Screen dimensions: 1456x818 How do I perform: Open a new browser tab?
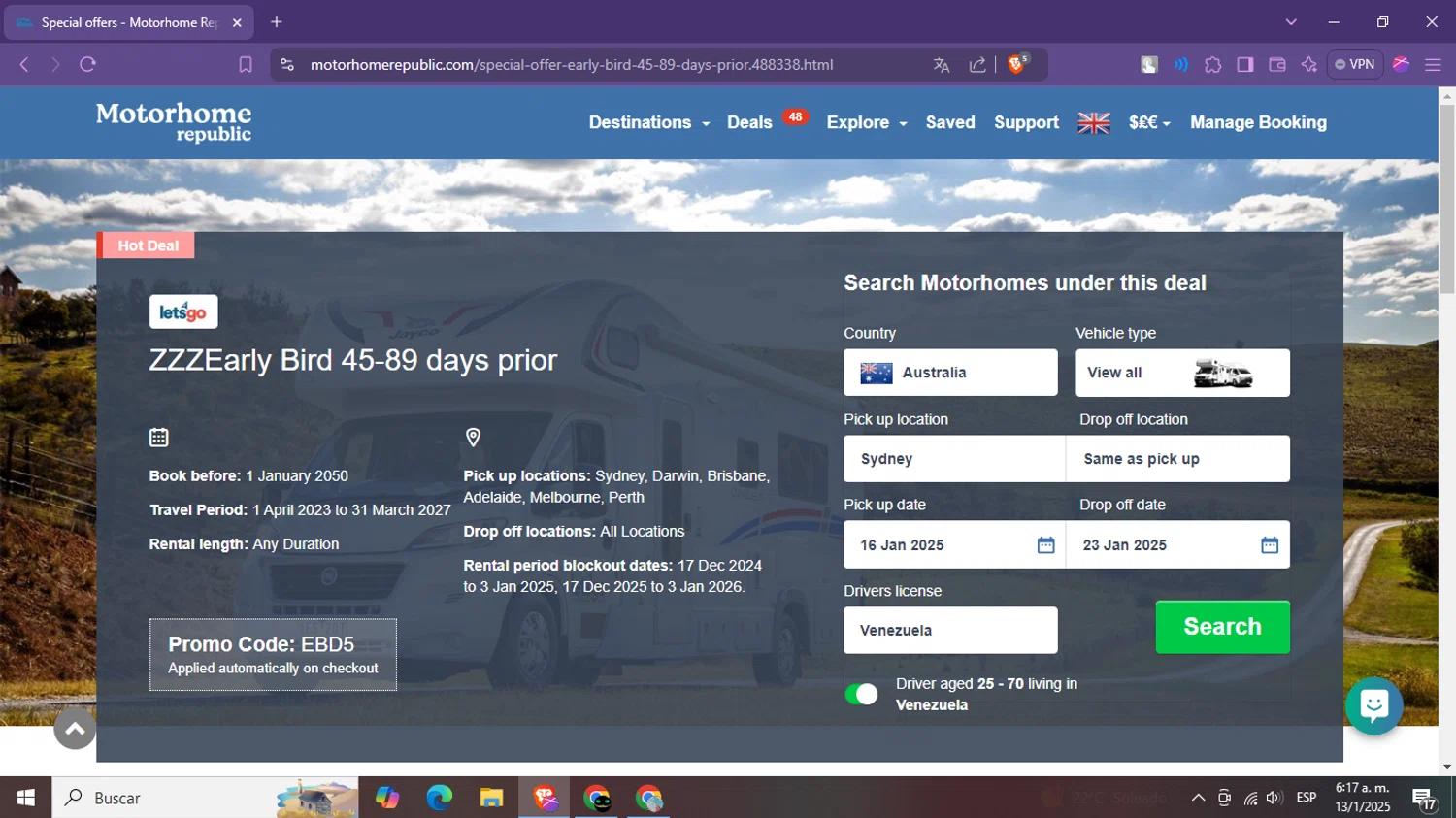pos(277,21)
